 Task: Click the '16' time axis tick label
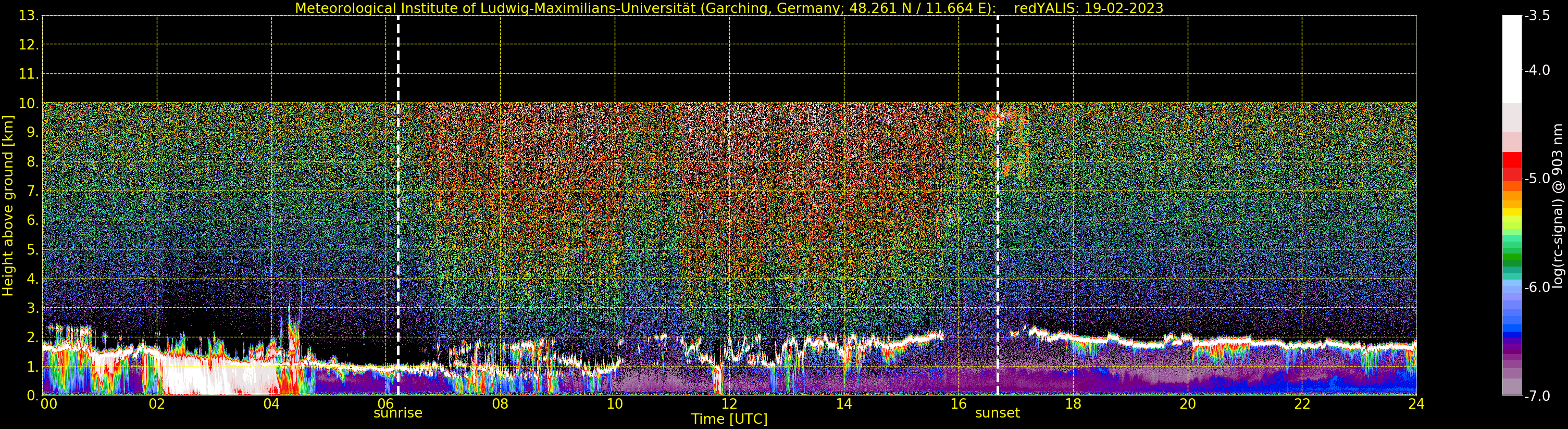click(x=959, y=403)
